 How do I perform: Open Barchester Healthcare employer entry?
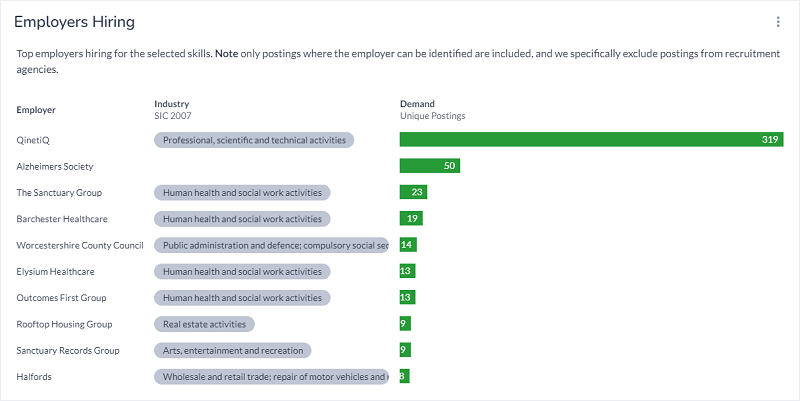(62, 219)
